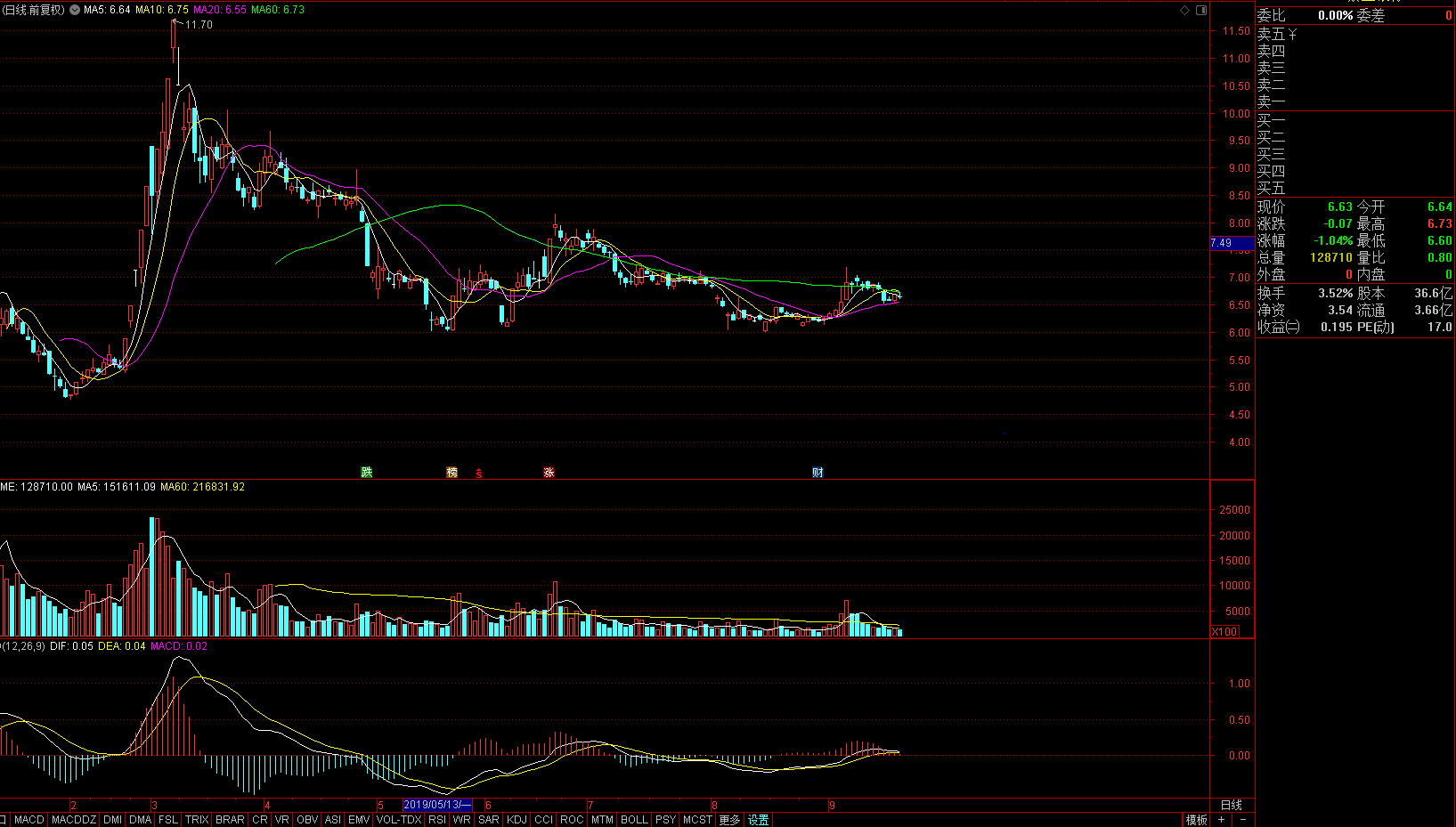
Task: Select the CCI indicator tab
Action: (x=543, y=820)
